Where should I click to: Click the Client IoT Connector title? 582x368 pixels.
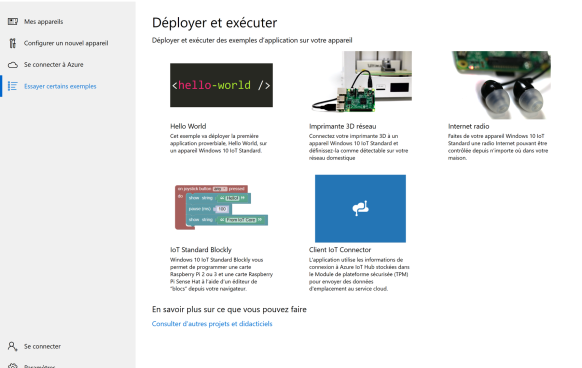coord(340,250)
